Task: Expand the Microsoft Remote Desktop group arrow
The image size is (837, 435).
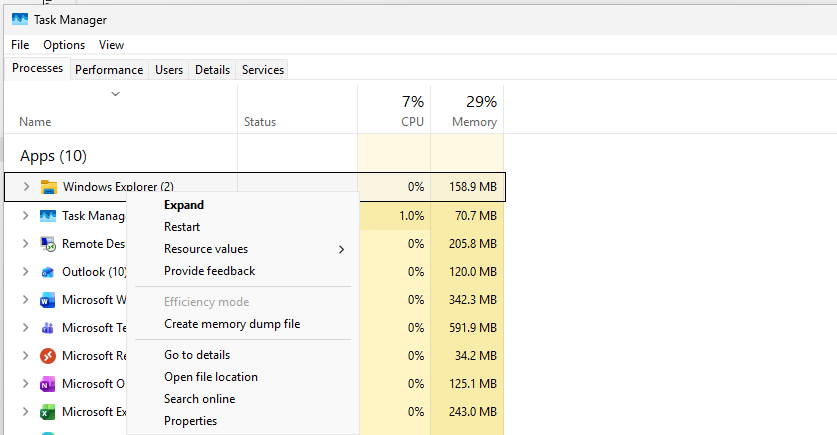Action: pyautogui.click(x=25, y=355)
